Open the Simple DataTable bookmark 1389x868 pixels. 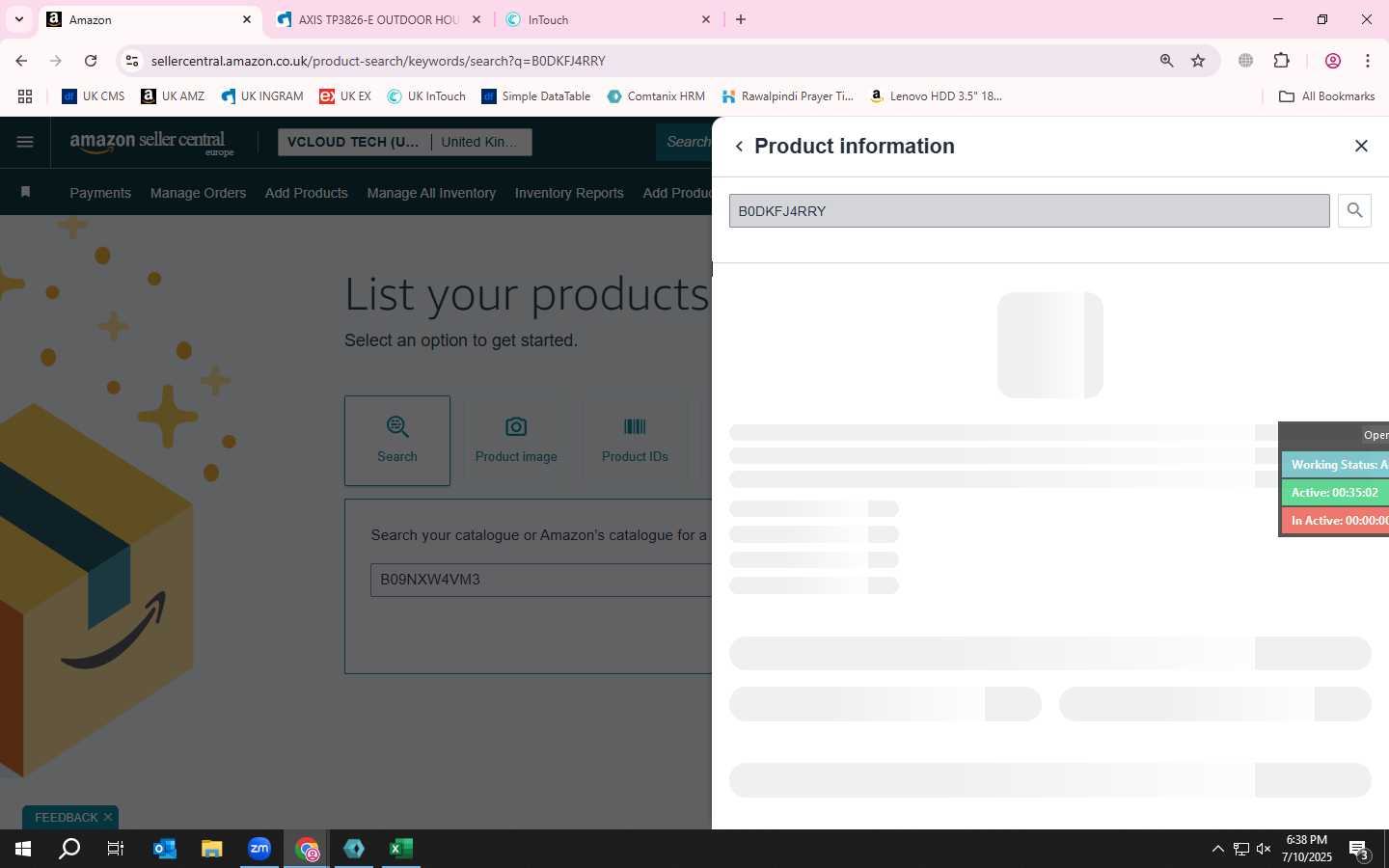tap(535, 96)
